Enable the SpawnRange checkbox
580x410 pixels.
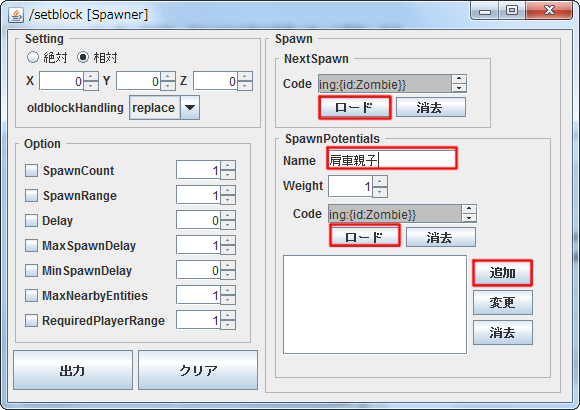pos(31,195)
